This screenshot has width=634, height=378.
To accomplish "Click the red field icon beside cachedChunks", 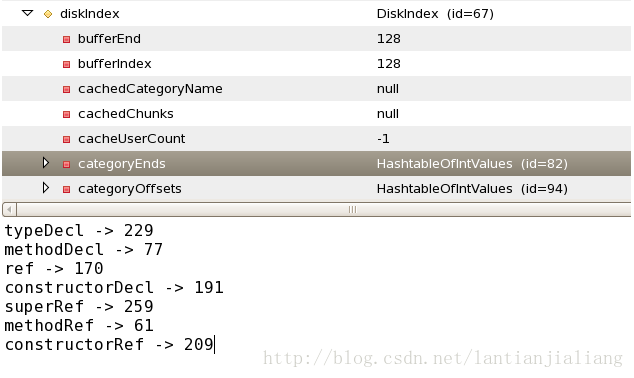I will coord(66,114).
